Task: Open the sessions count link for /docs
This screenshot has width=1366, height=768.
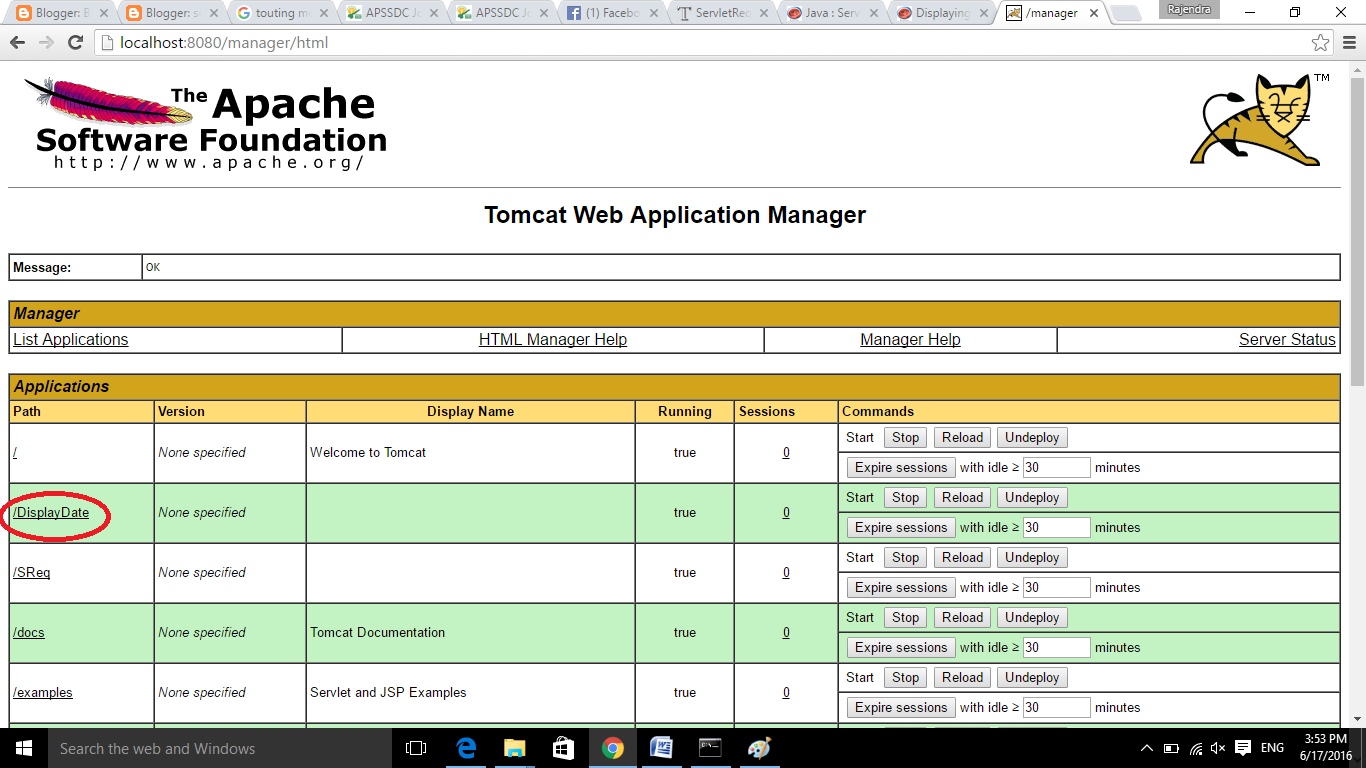Action: [x=786, y=633]
